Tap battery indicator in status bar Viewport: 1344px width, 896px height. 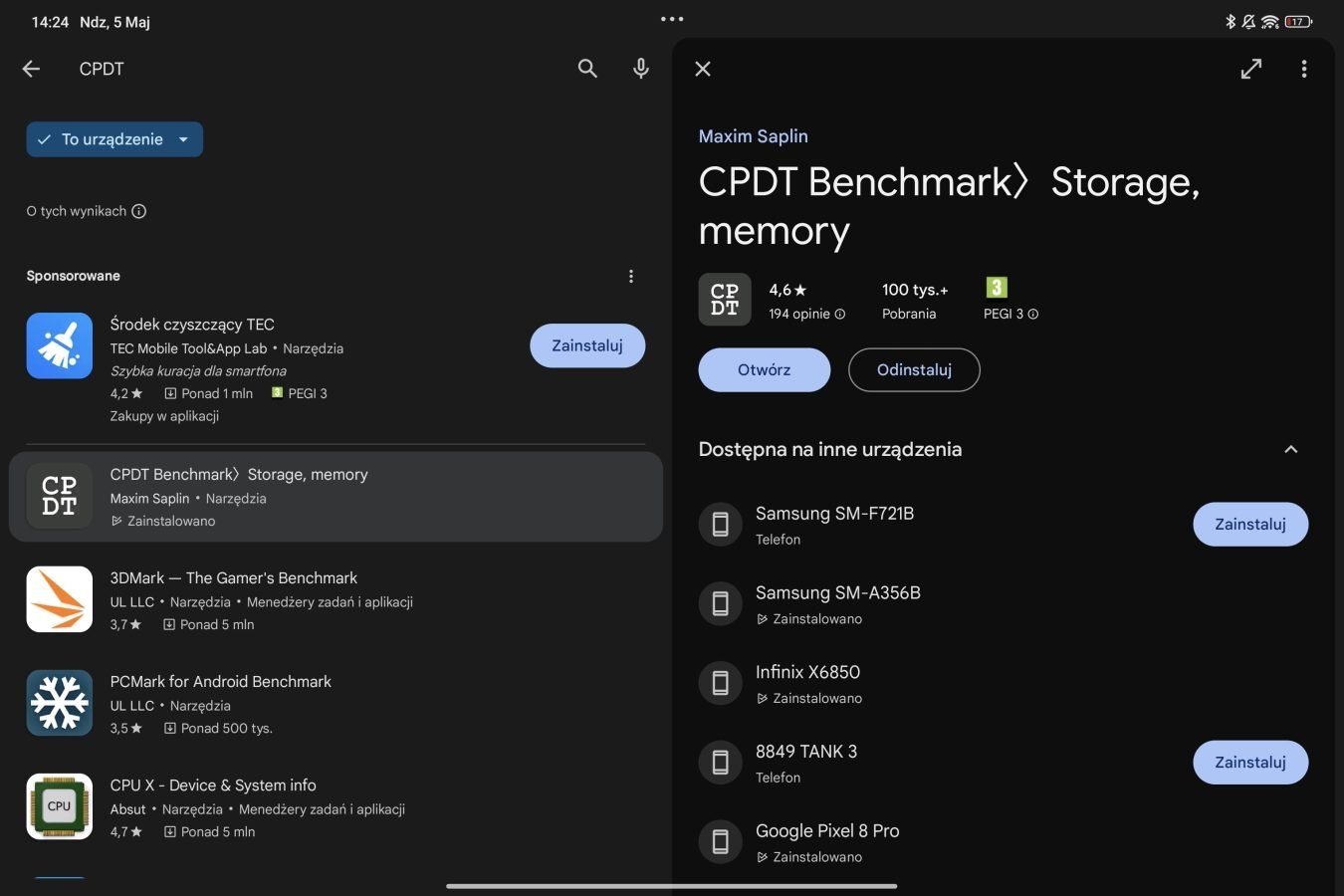point(1298,22)
